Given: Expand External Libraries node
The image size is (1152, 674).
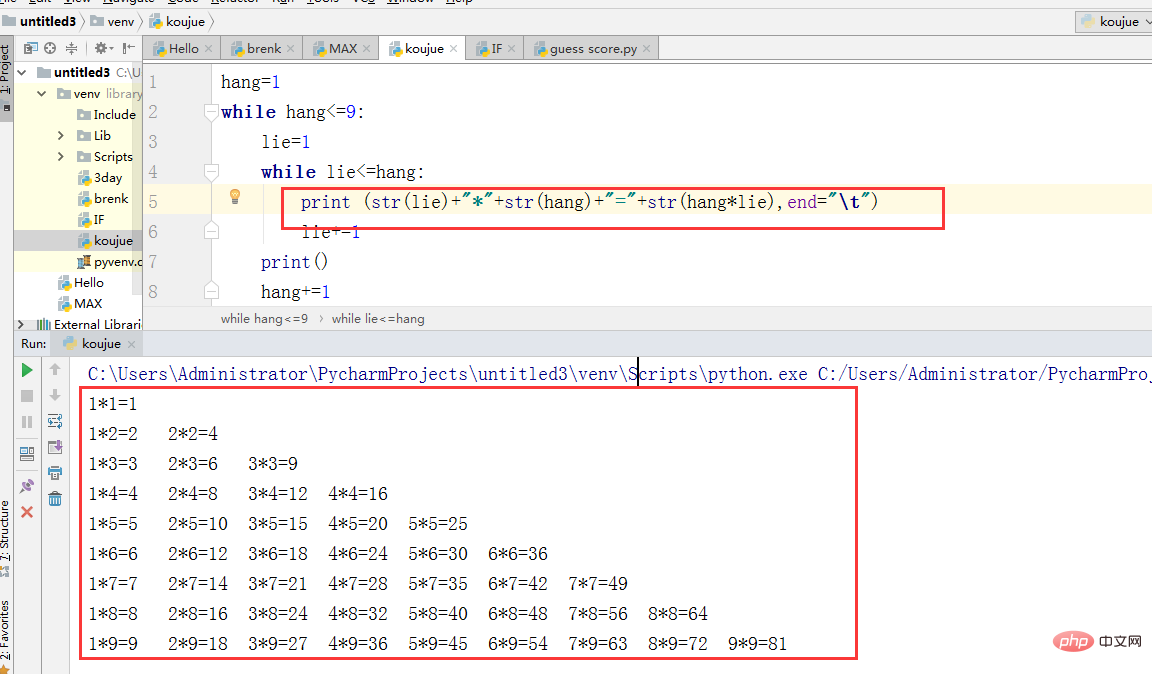Looking at the screenshot, I should pyautogui.click(x=21, y=324).
